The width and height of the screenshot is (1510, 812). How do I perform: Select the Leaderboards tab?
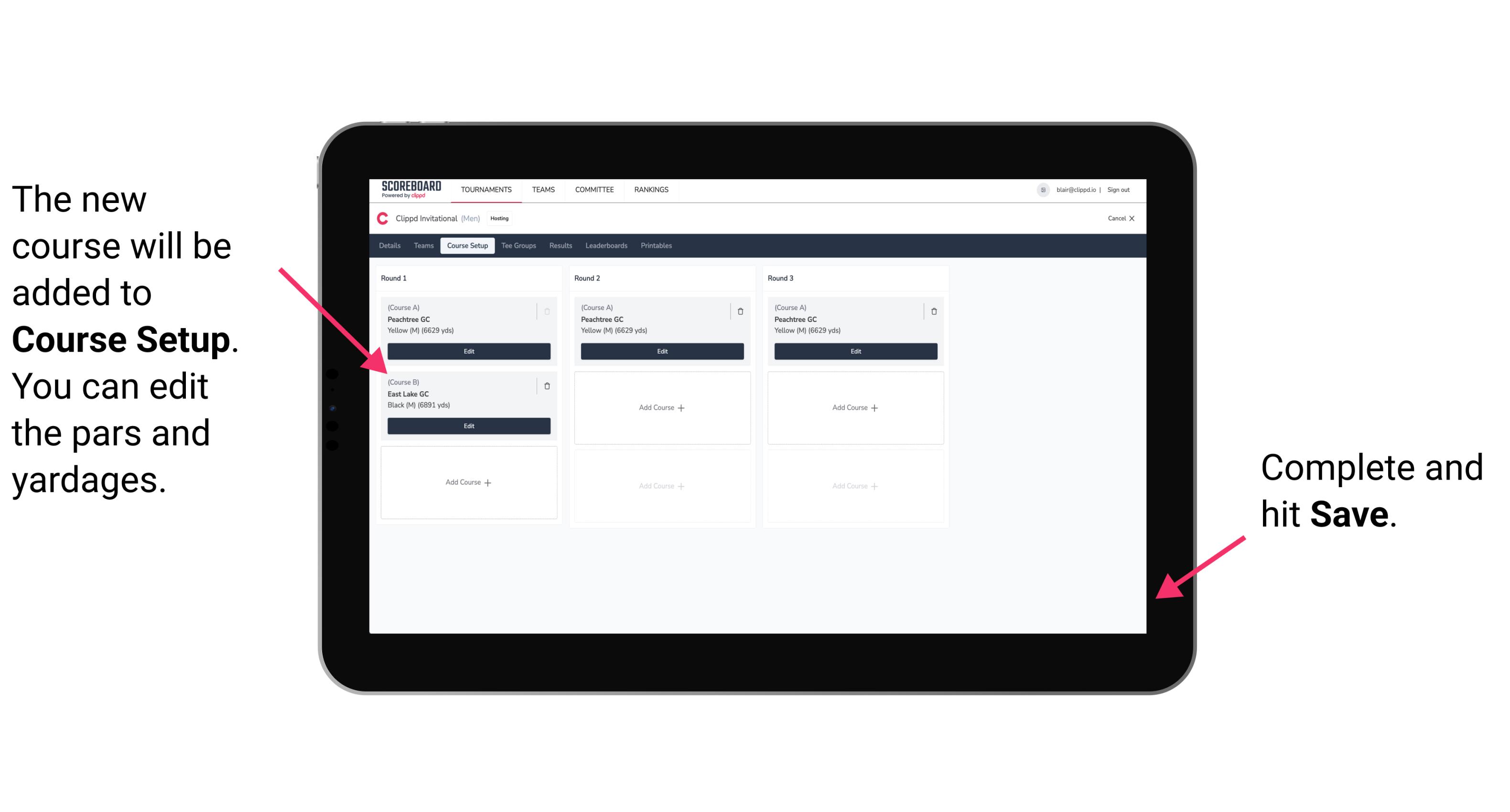607,246
